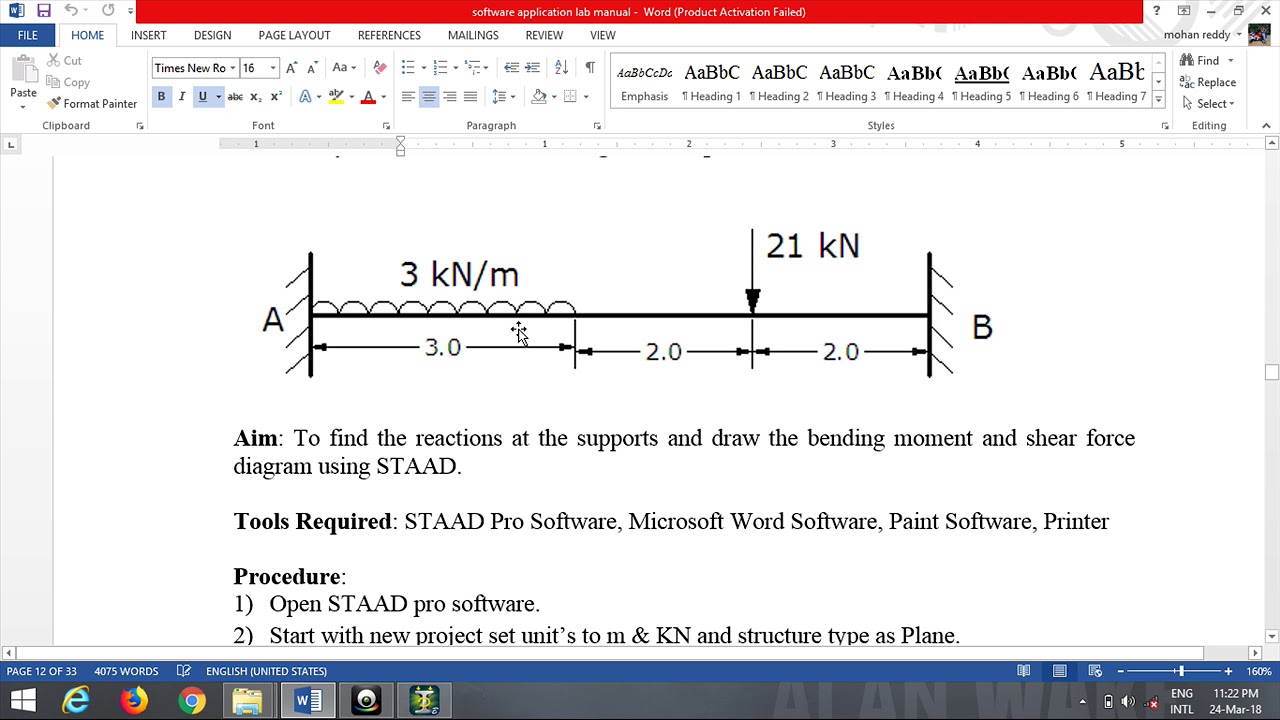Viewport: 1280px width, 720px height.
Task: Toggle Italic formatting
Action: click(x=181, y=97)
